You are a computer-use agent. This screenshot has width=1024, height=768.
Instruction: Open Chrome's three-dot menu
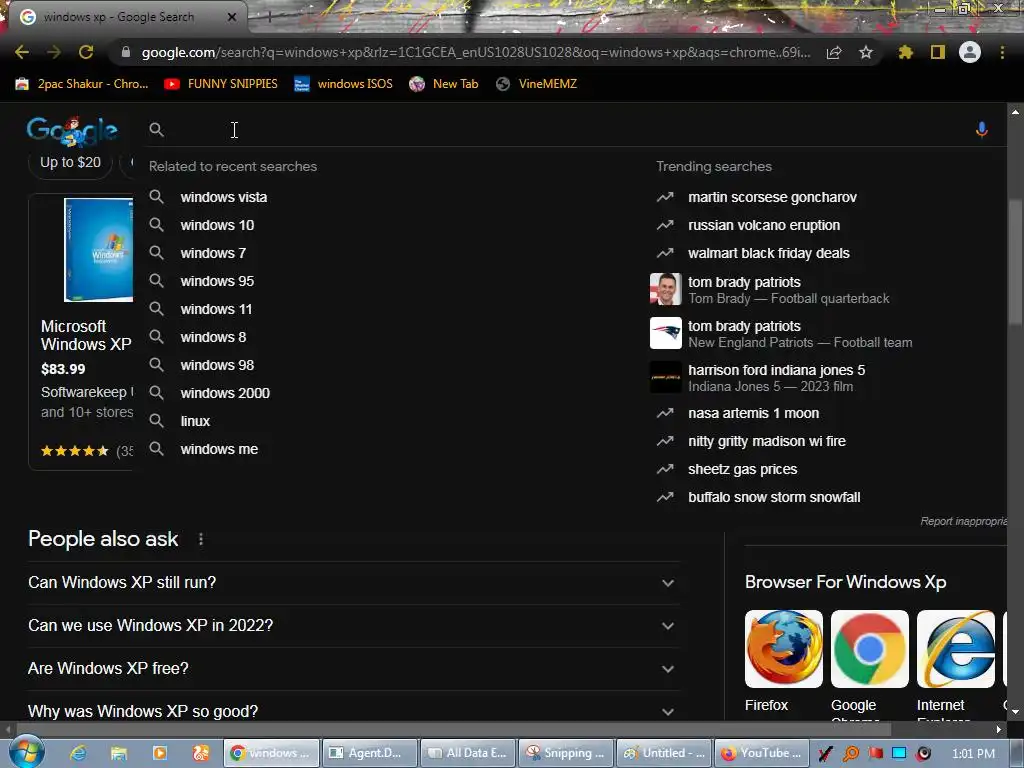tap(1002, 52)
